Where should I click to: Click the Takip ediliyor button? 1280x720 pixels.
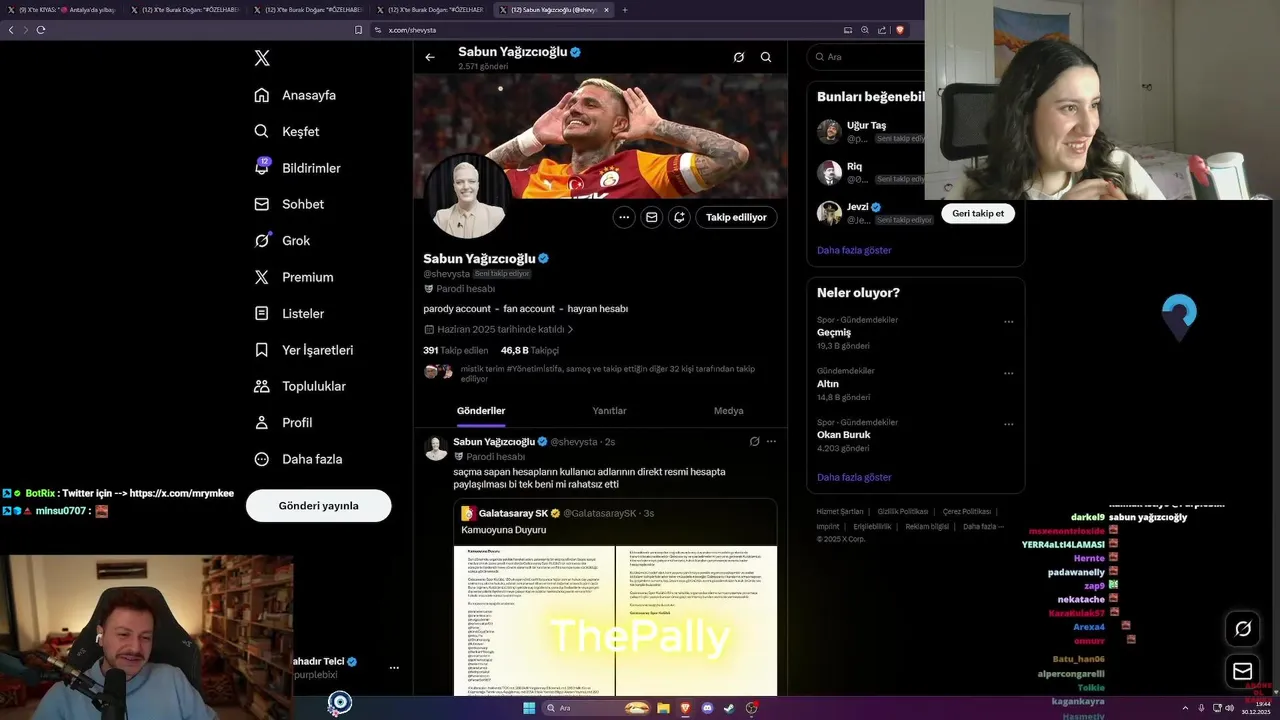[736, 217]
